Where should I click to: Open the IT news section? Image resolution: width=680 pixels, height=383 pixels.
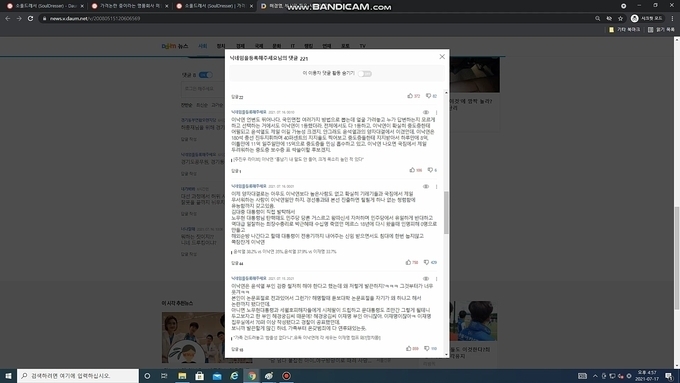[293, 46]
